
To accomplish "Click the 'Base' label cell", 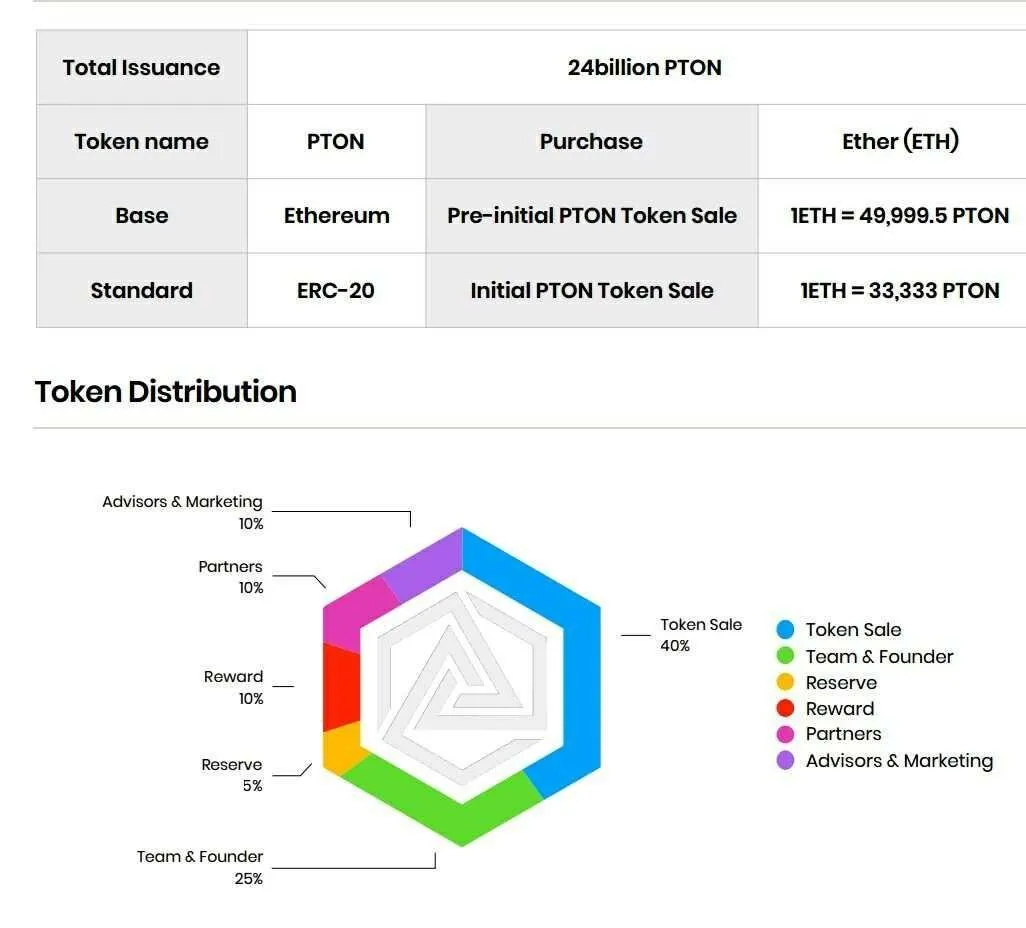I will pyautogui.click(x=141, y=216).
